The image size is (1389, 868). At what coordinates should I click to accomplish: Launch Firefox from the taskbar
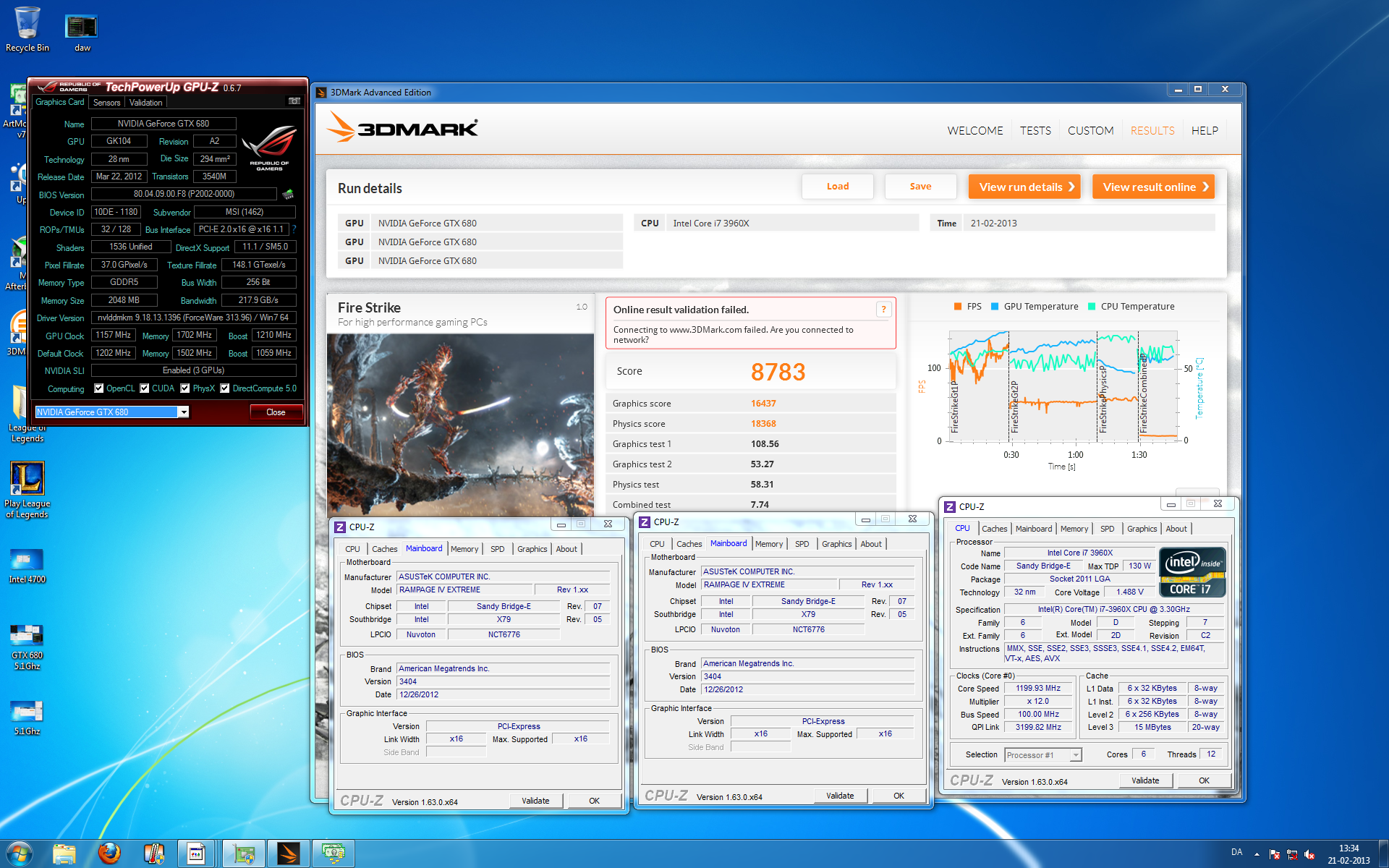pyautogui.click(x=109, y=854)
